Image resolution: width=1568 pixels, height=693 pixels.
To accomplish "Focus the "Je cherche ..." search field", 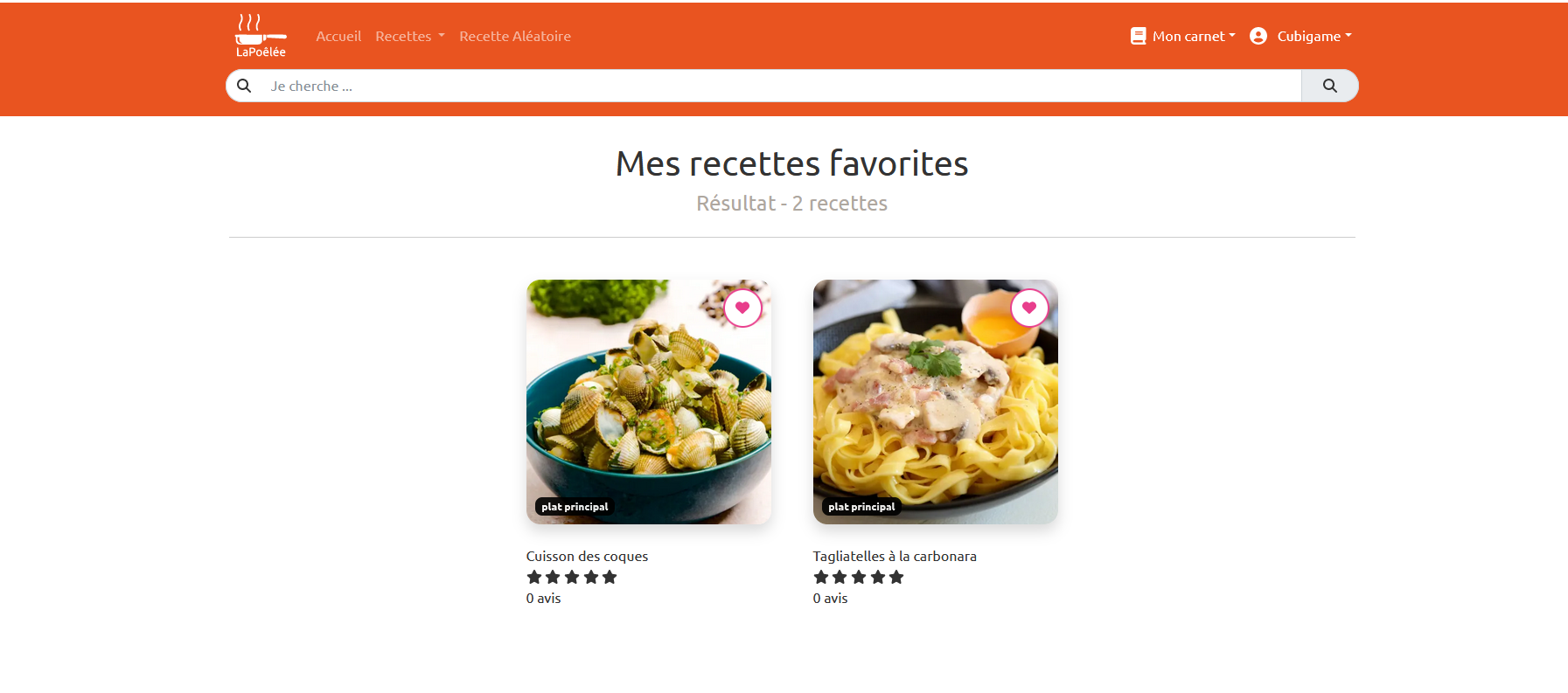I will (778, 86).
